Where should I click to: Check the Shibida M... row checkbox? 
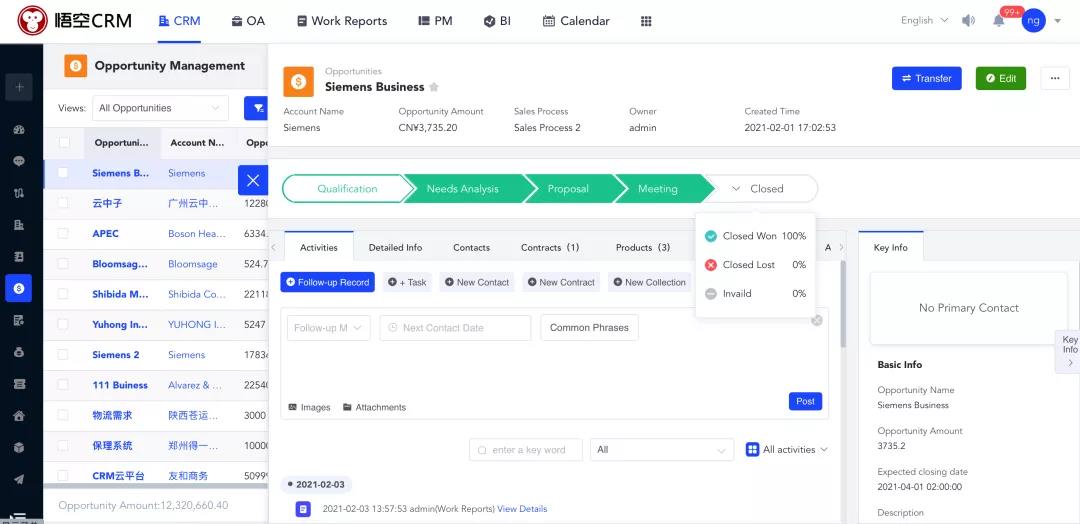[x=63, y=294]
